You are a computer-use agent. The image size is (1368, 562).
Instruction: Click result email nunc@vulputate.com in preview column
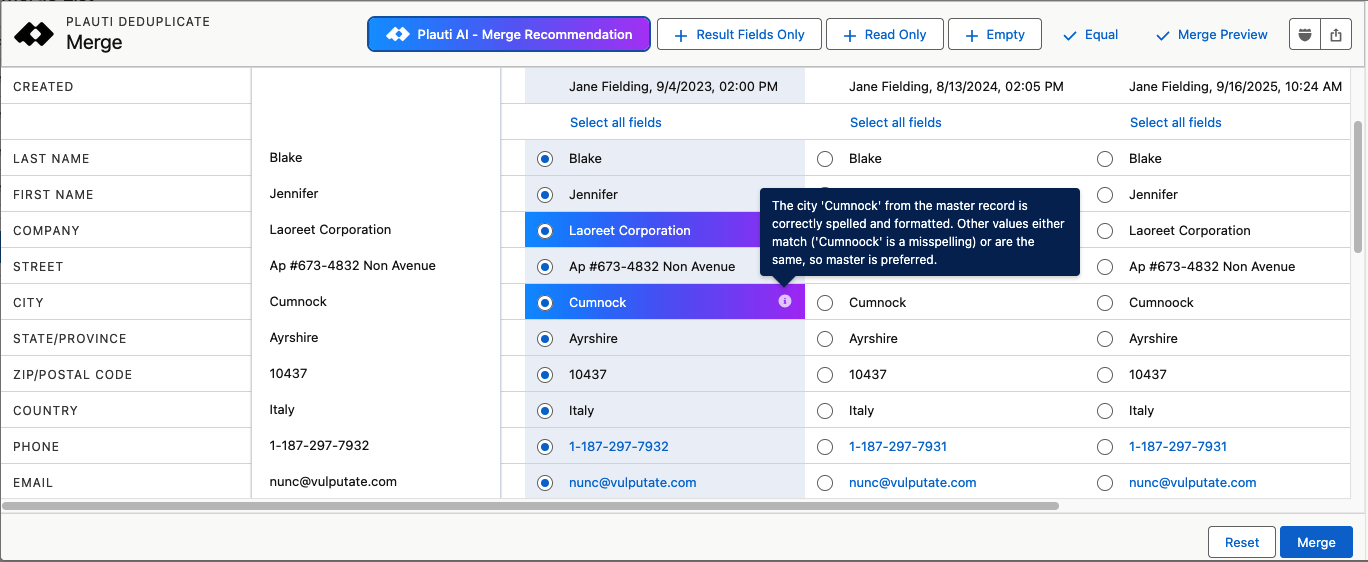pyautogui.click(x=333, y=481)
